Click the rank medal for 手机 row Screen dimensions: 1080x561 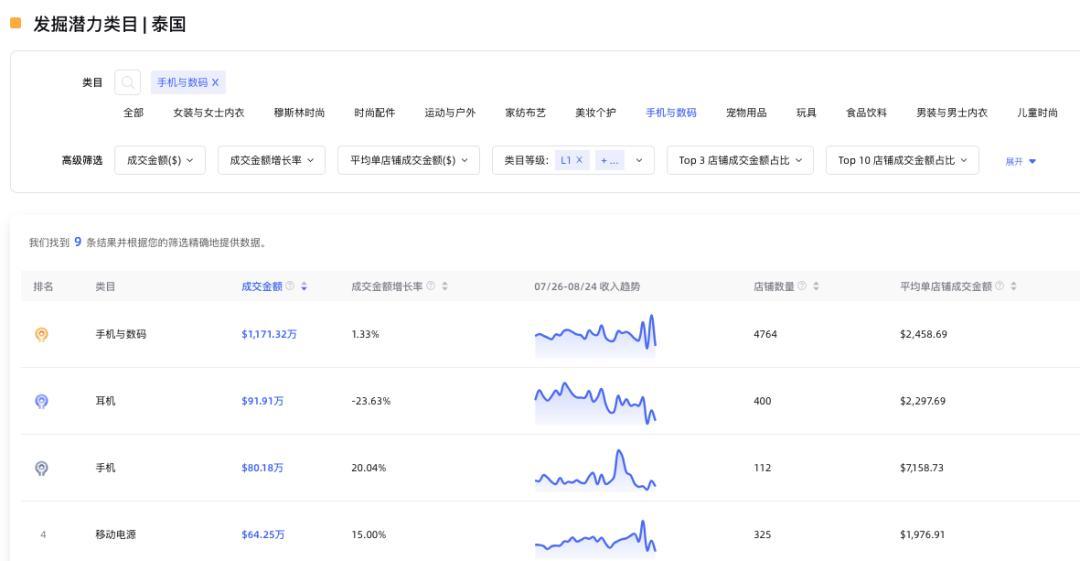coord(41,469)
